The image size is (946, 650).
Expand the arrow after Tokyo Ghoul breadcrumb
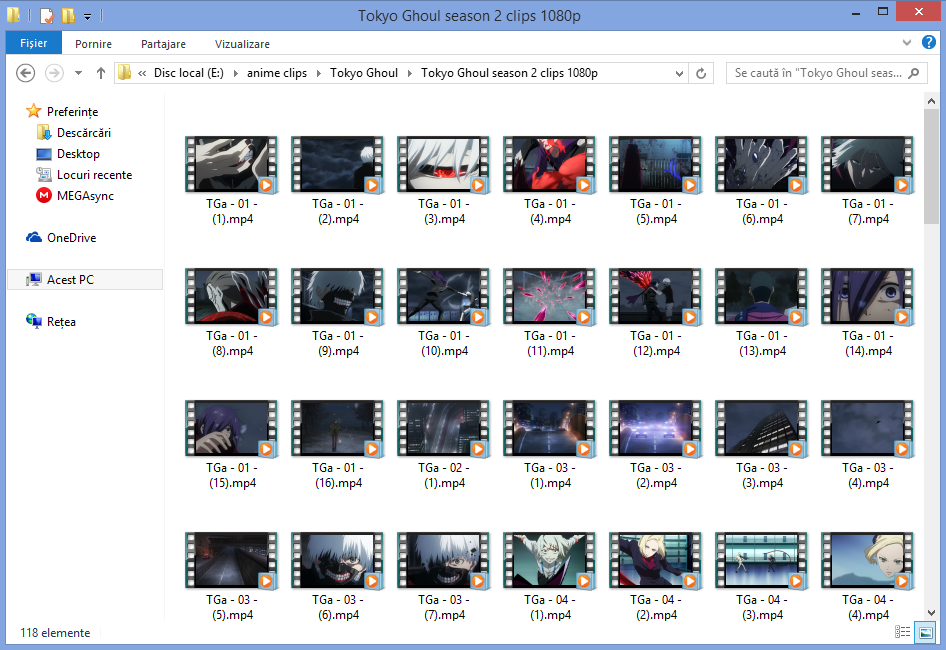(410, 73)
